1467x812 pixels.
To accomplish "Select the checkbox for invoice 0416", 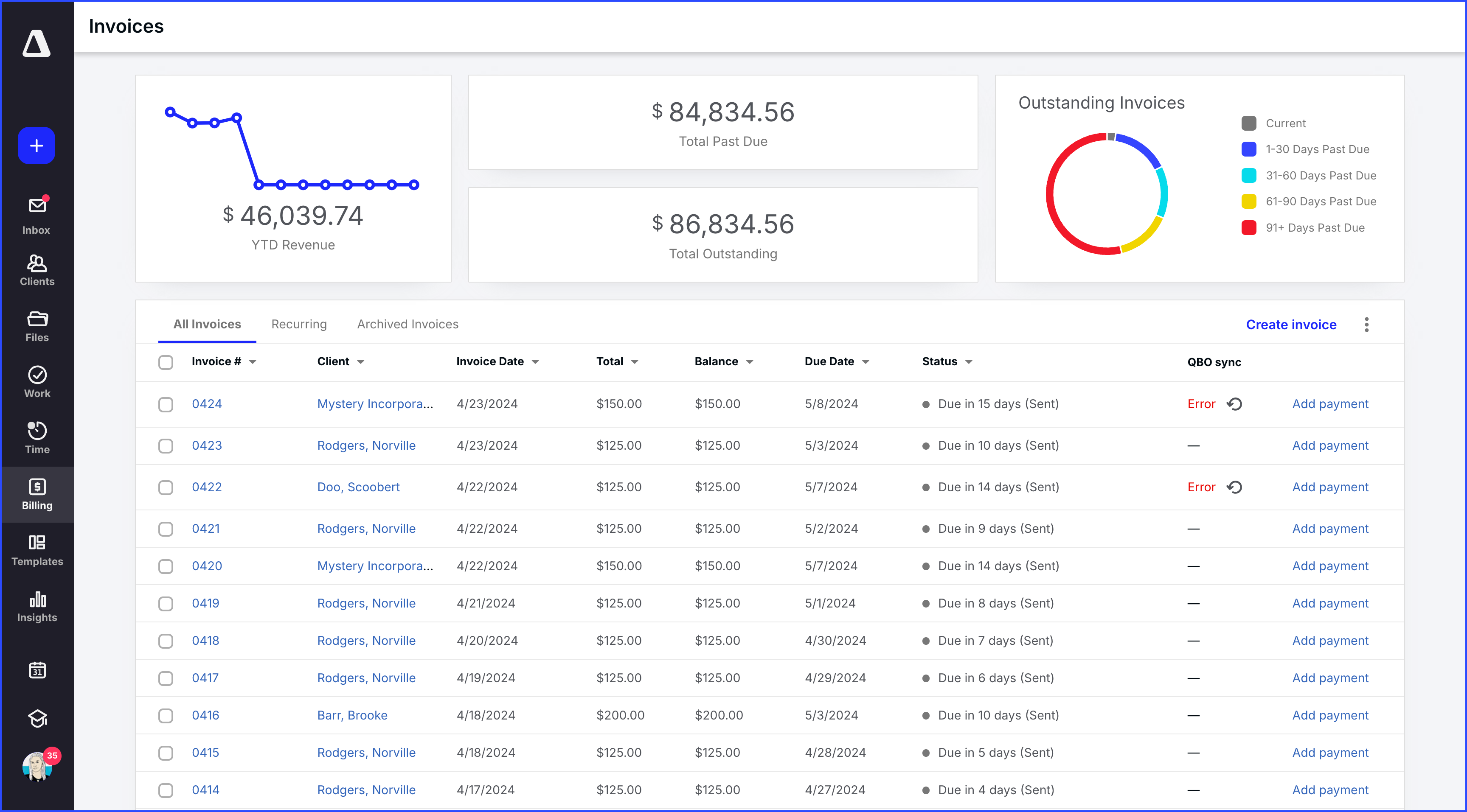I will (x=166, y=715).
